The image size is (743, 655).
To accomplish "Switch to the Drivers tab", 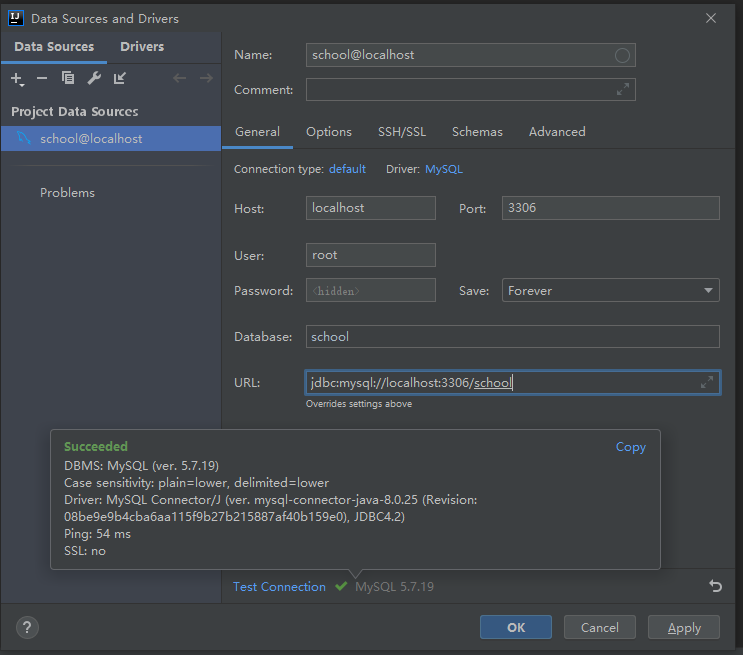I will (x=142, y=47).
